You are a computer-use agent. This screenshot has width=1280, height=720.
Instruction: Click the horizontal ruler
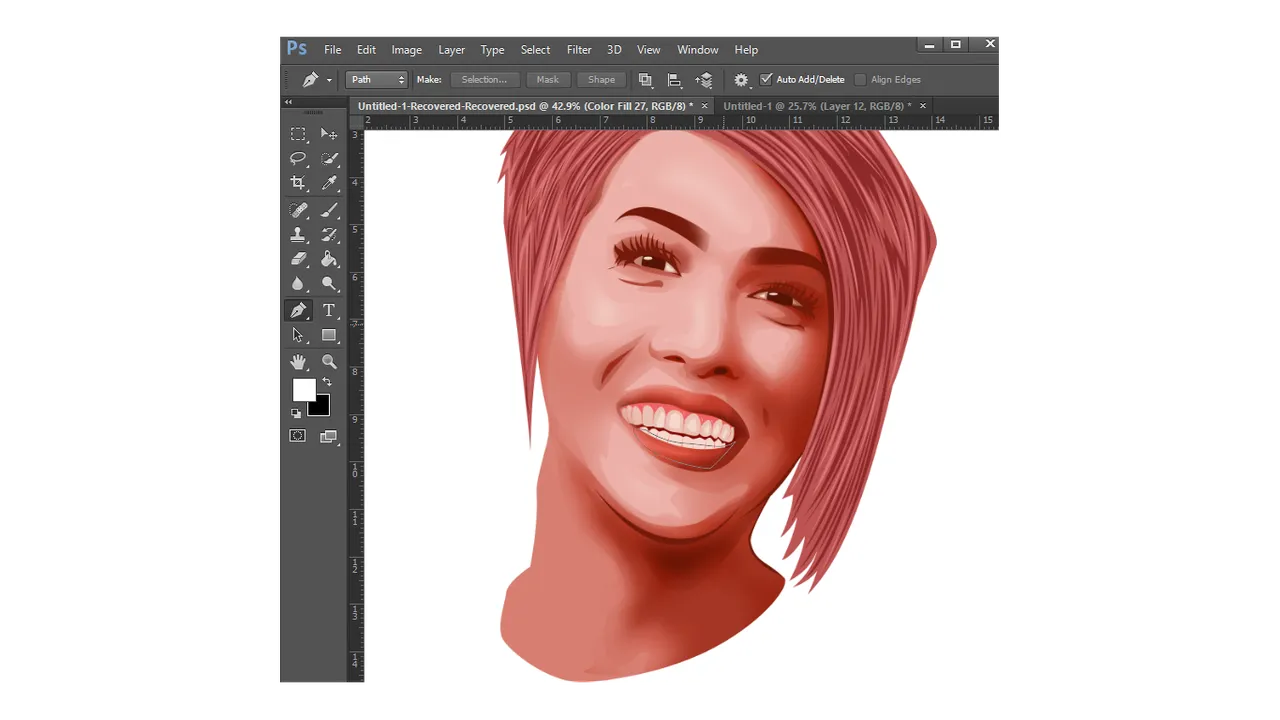(681, 121)
